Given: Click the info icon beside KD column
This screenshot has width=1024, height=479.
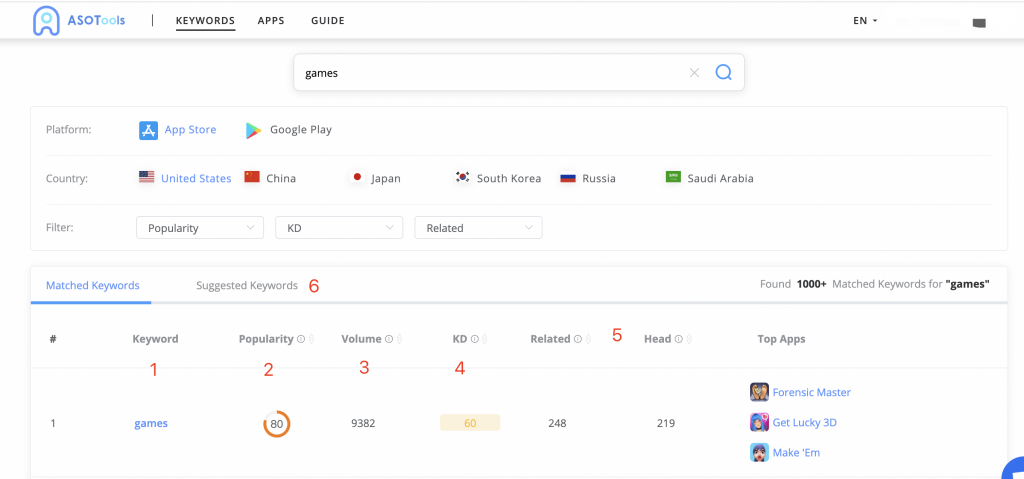Looking at the screenshot, I should tap(474, 339).
